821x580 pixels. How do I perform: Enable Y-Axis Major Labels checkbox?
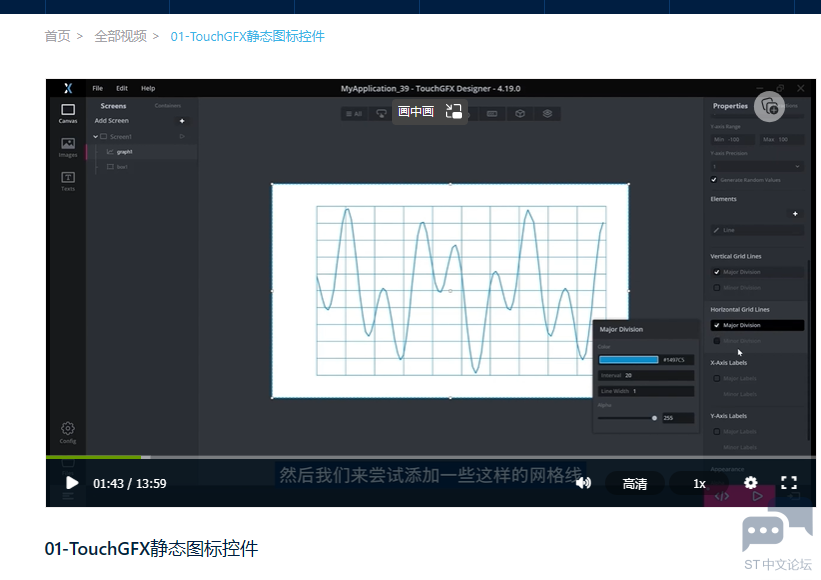click(x=717, y=431)
